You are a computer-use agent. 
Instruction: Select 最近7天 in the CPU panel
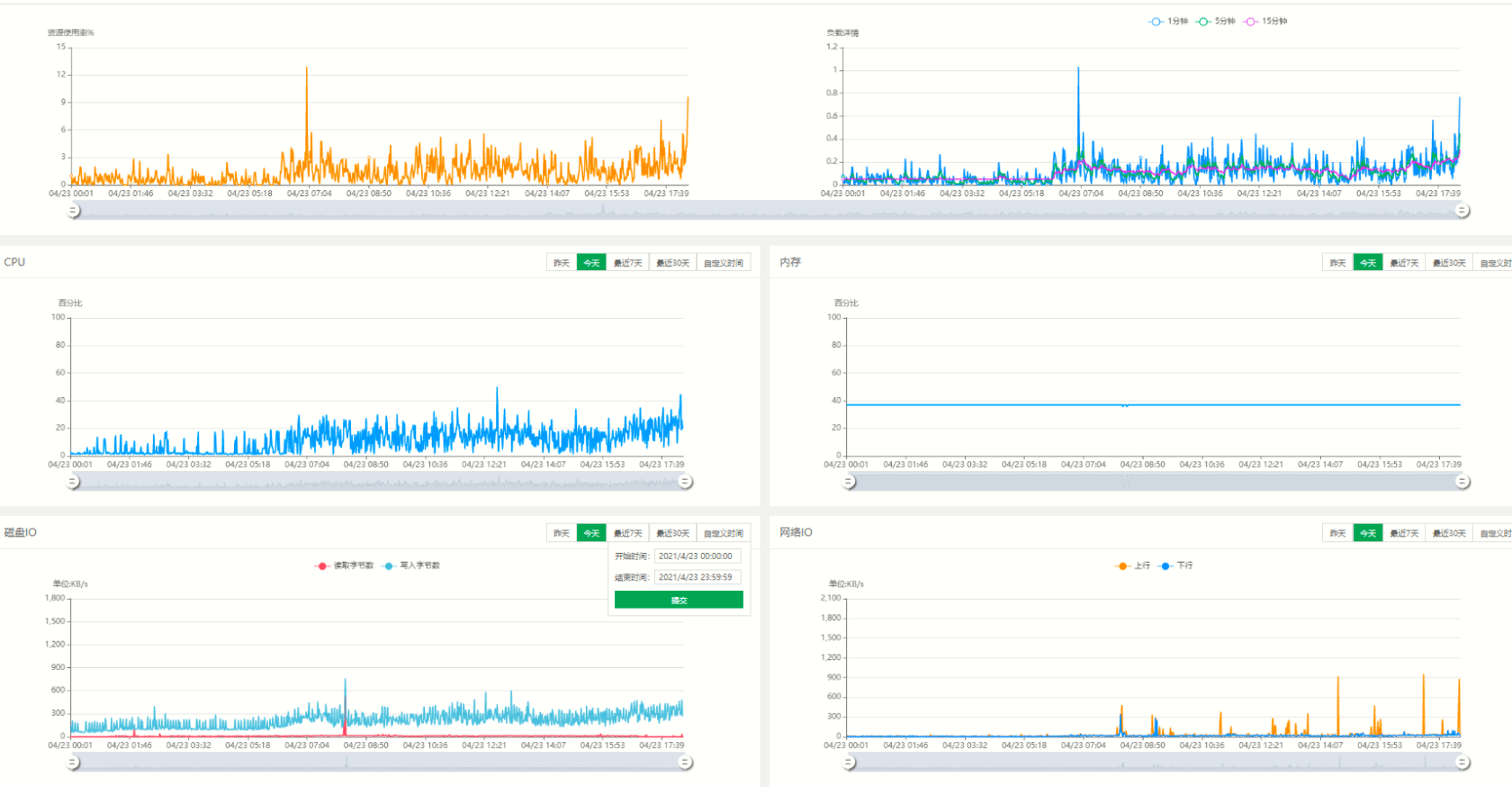[628, 263]
